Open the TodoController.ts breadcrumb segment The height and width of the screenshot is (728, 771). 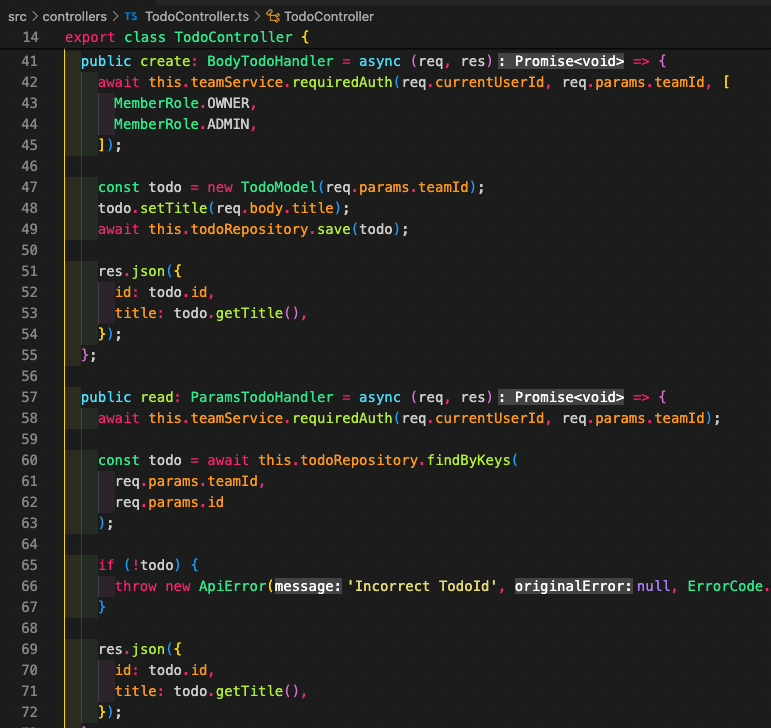(x=197, y=17)
